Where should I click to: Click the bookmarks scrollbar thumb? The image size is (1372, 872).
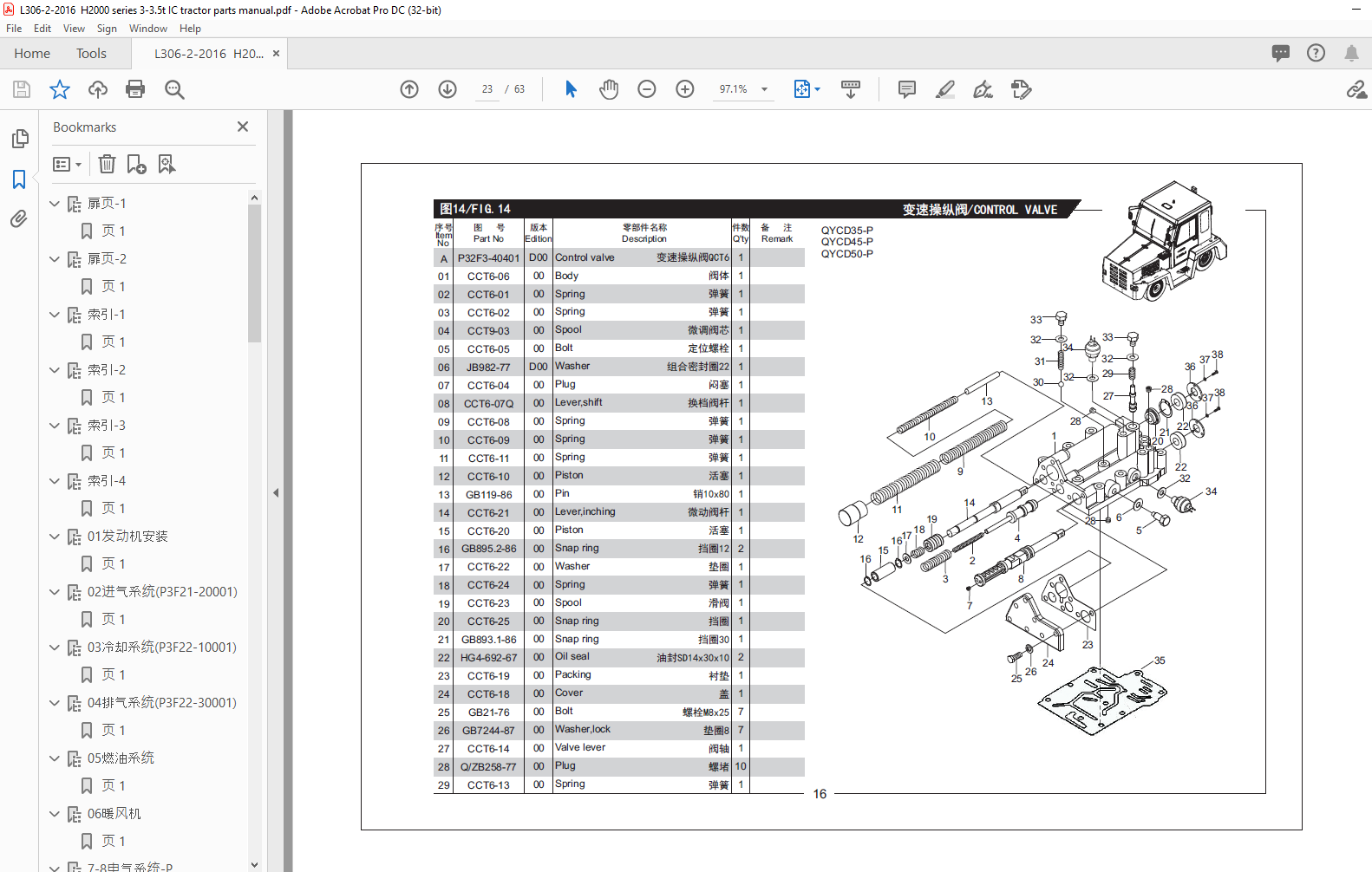(254, 273)
